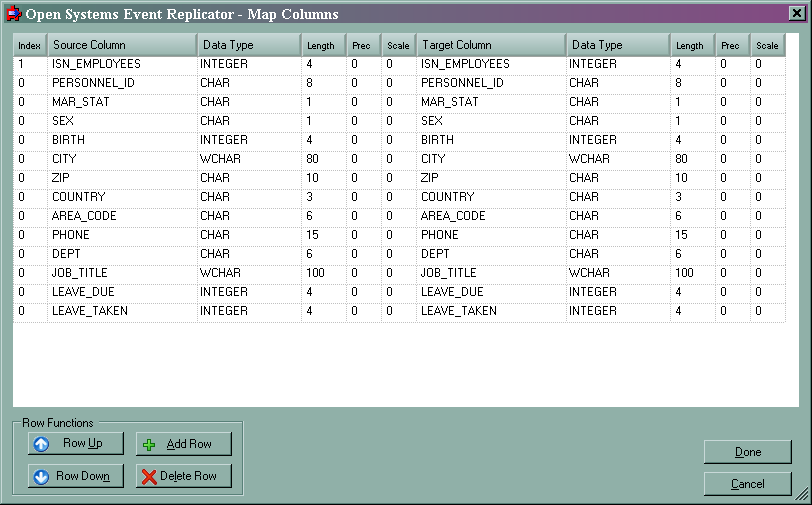
Task: Select source column BIRTH cell
Action: point(122,140)
